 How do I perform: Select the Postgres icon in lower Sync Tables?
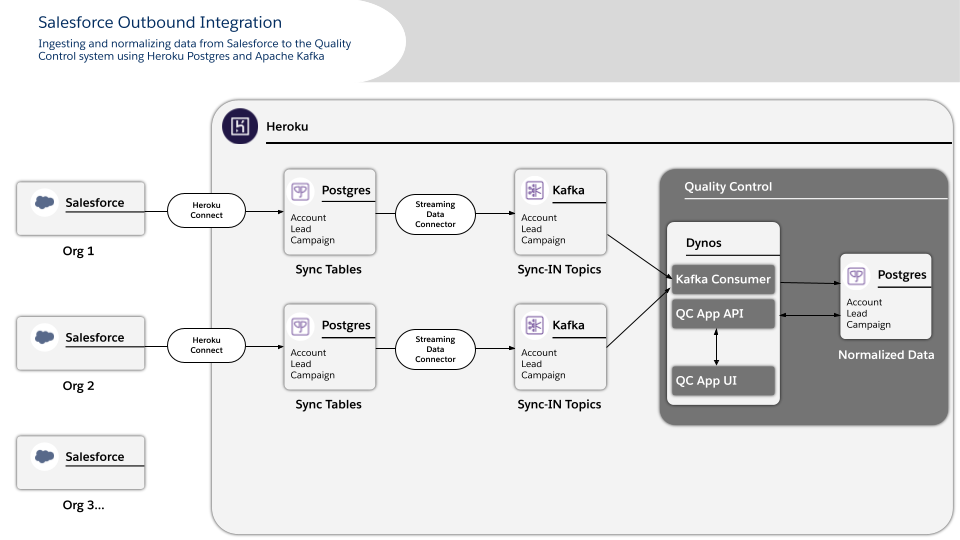[x=300, y=326]
